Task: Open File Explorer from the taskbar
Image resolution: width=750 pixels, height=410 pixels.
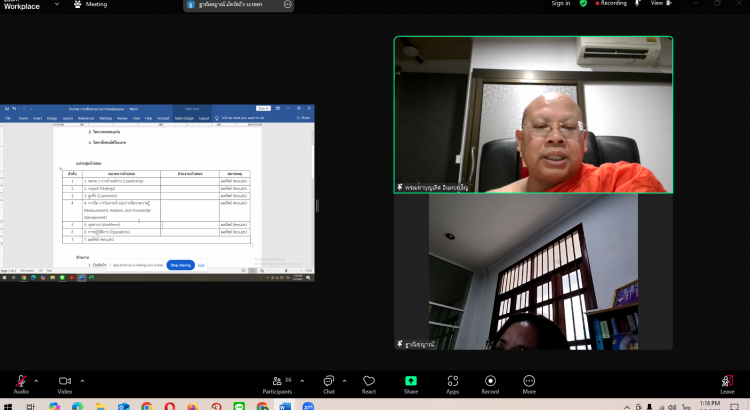Action: tap(100, 406)
